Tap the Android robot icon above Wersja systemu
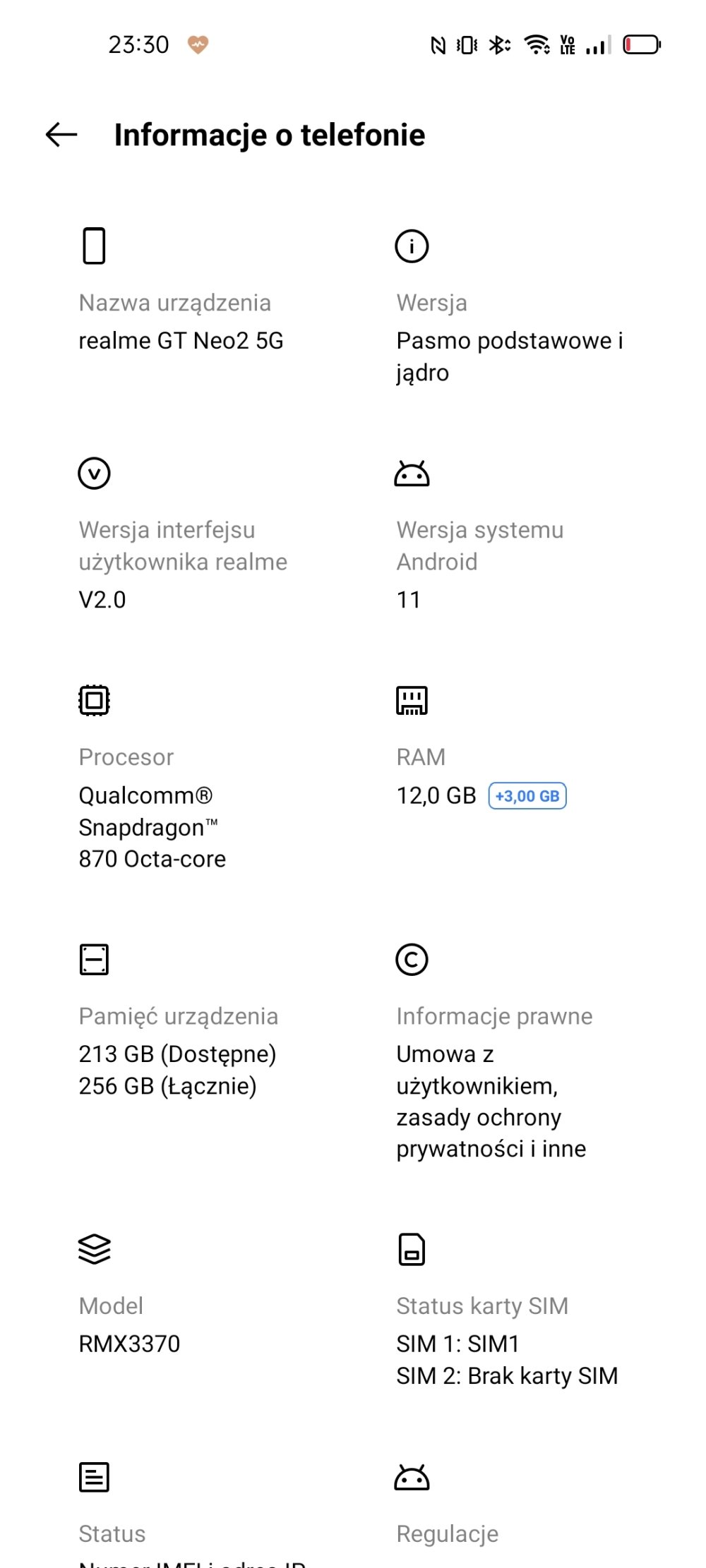The height and width of the screenshot is (1568, 706). (412, 474)
